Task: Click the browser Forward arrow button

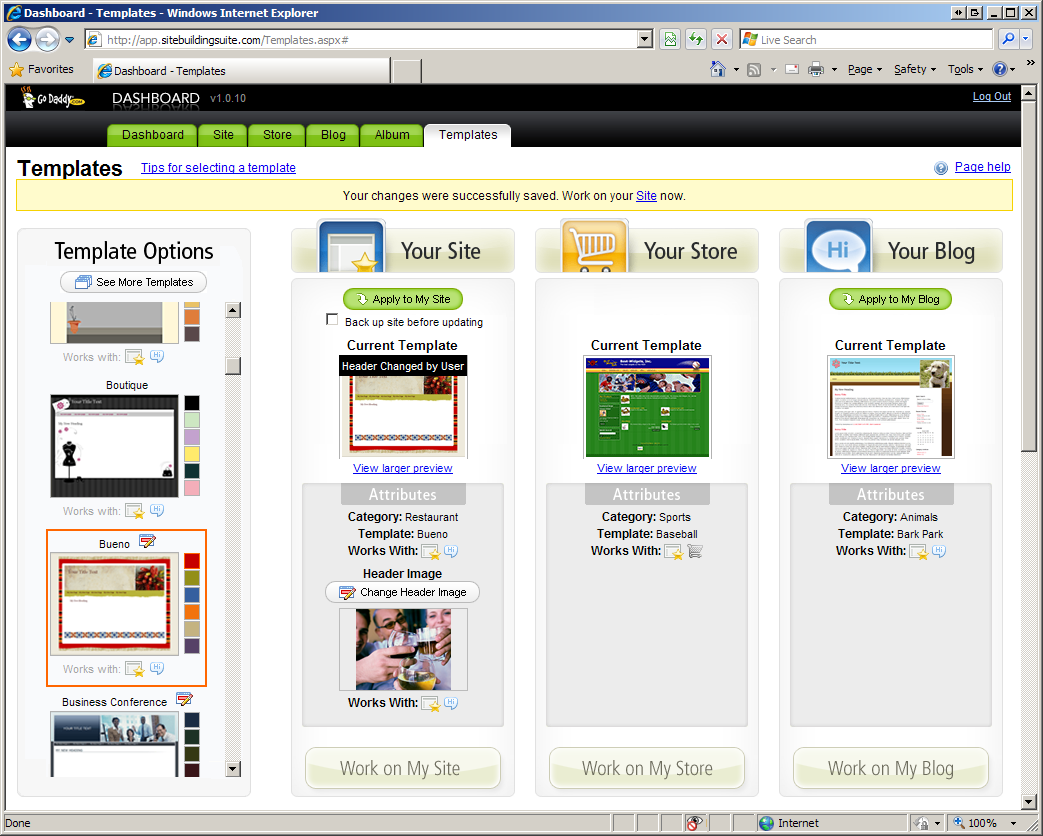Action: (47, 40)
